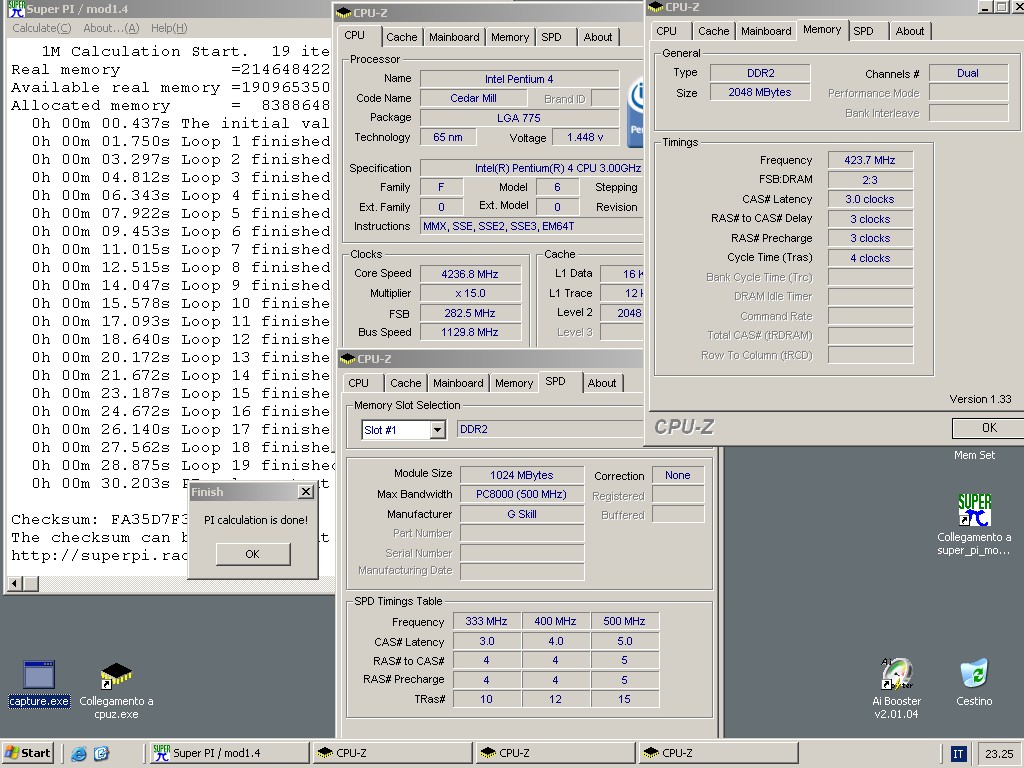Click the Module Size 1024 MBytes field
1024x768 pixels.
tap(522, 475)
